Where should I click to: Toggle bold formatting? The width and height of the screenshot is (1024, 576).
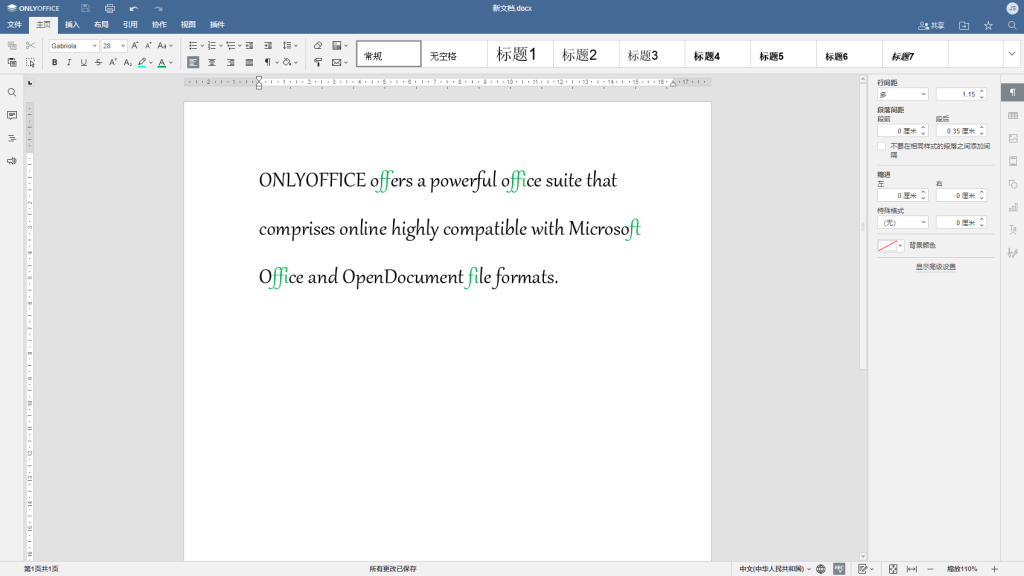click(54, 63)
